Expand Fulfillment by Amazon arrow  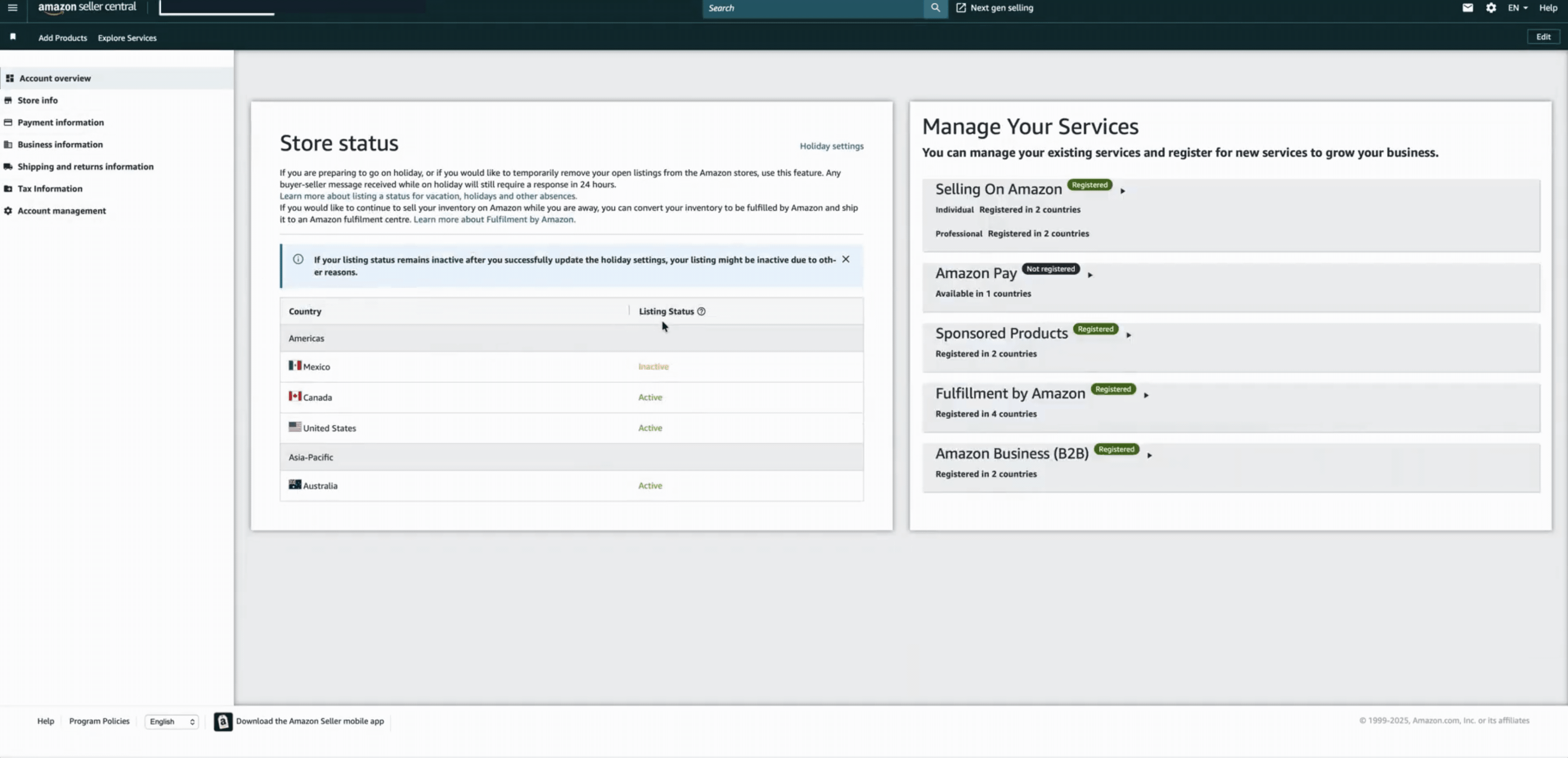(1146, 395)
